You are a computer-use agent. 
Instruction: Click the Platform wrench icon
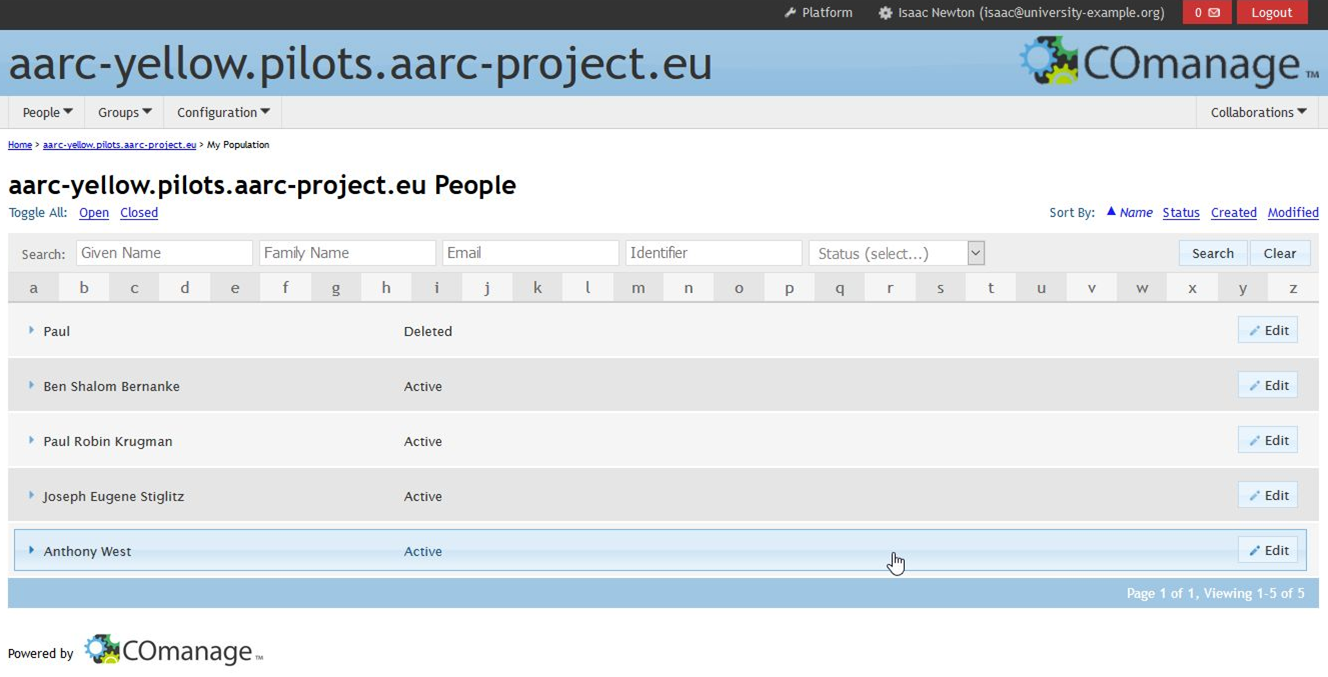(790, 13)
